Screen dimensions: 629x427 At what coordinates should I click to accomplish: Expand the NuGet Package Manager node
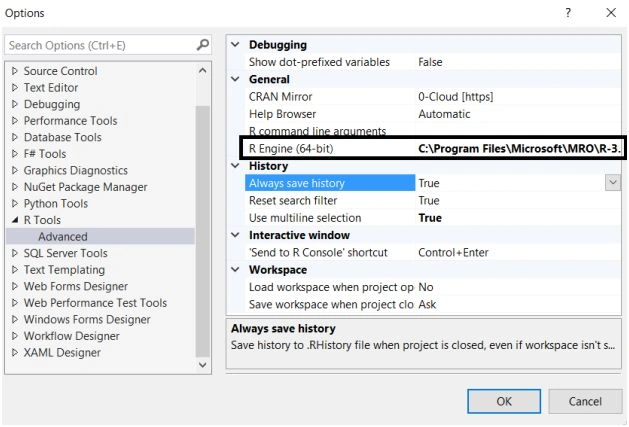[15, 187]
